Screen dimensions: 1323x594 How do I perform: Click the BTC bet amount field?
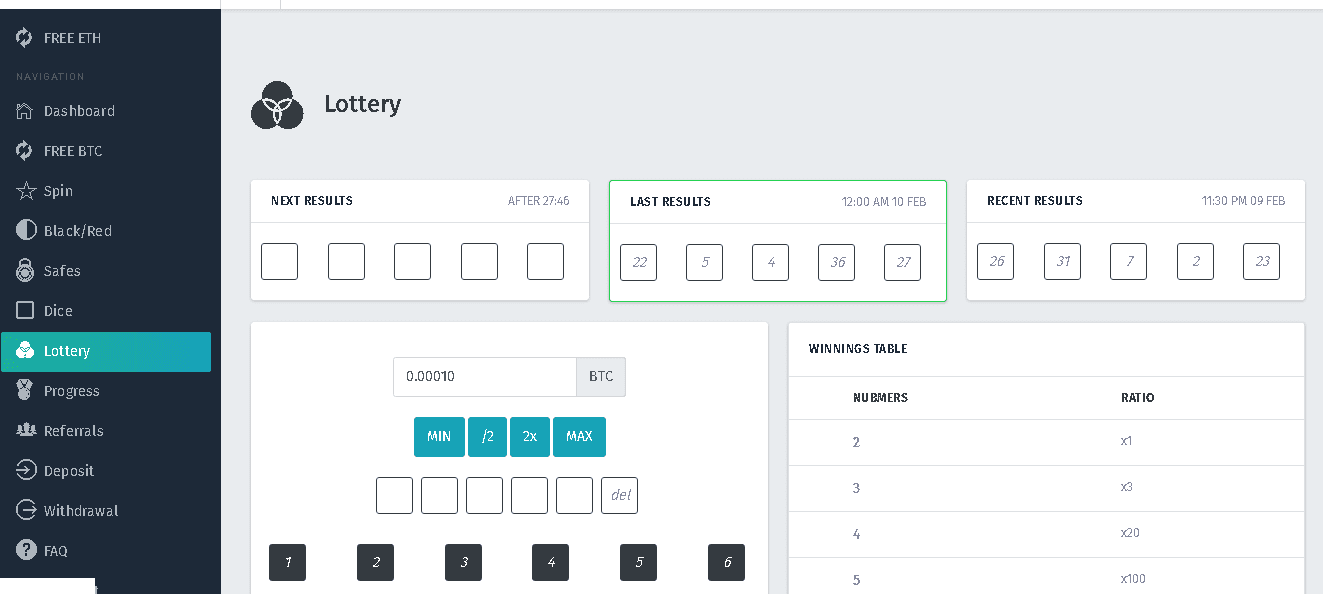pos(484,377)
